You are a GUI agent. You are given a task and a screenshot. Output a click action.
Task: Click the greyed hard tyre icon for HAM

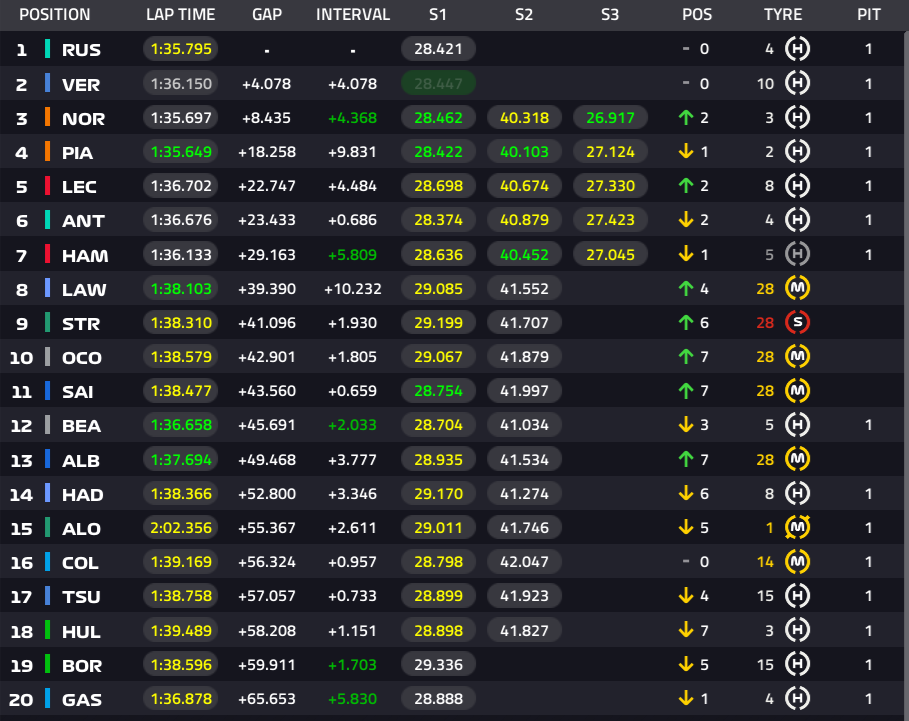click(x=797, y=254)
